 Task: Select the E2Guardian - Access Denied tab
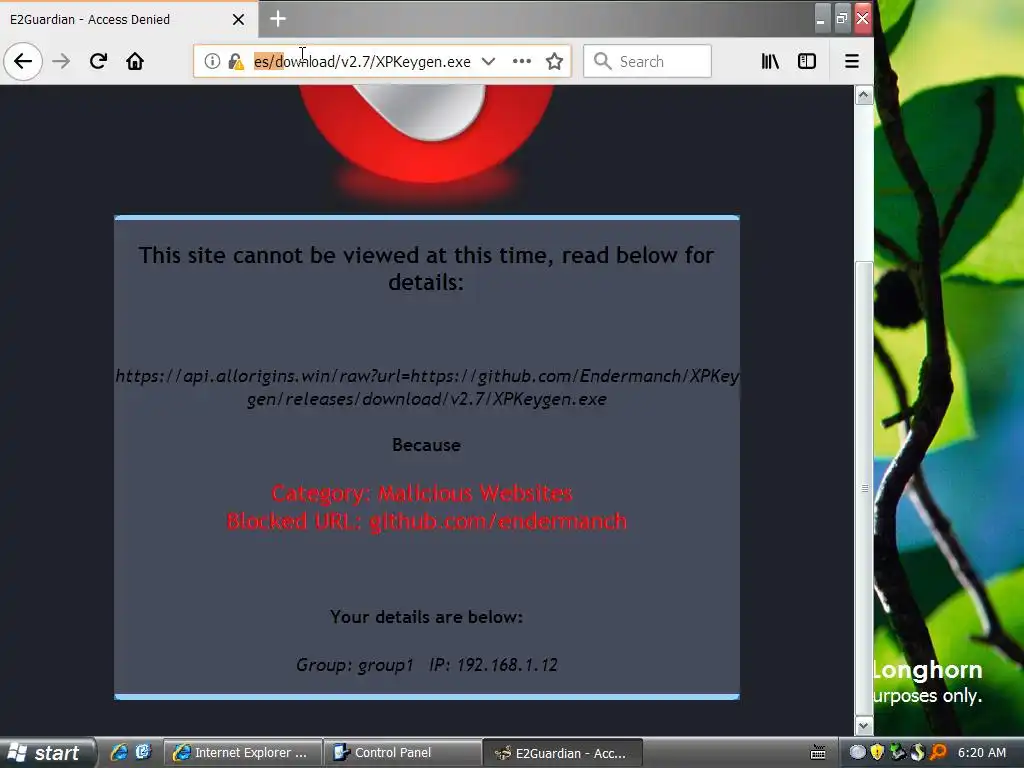click(x=129, y=20)
